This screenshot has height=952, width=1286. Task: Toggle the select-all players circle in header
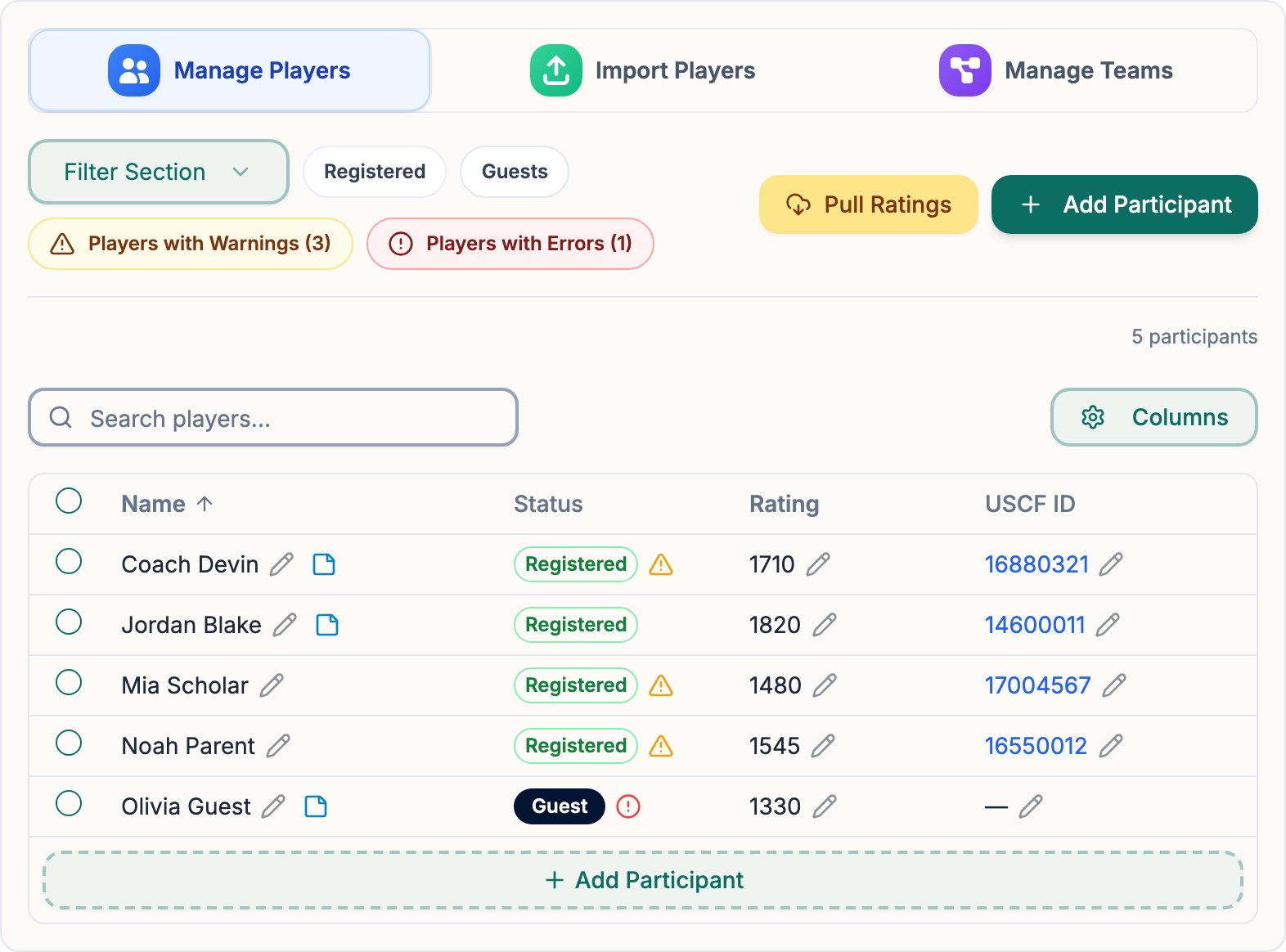[x=69, y=501]
